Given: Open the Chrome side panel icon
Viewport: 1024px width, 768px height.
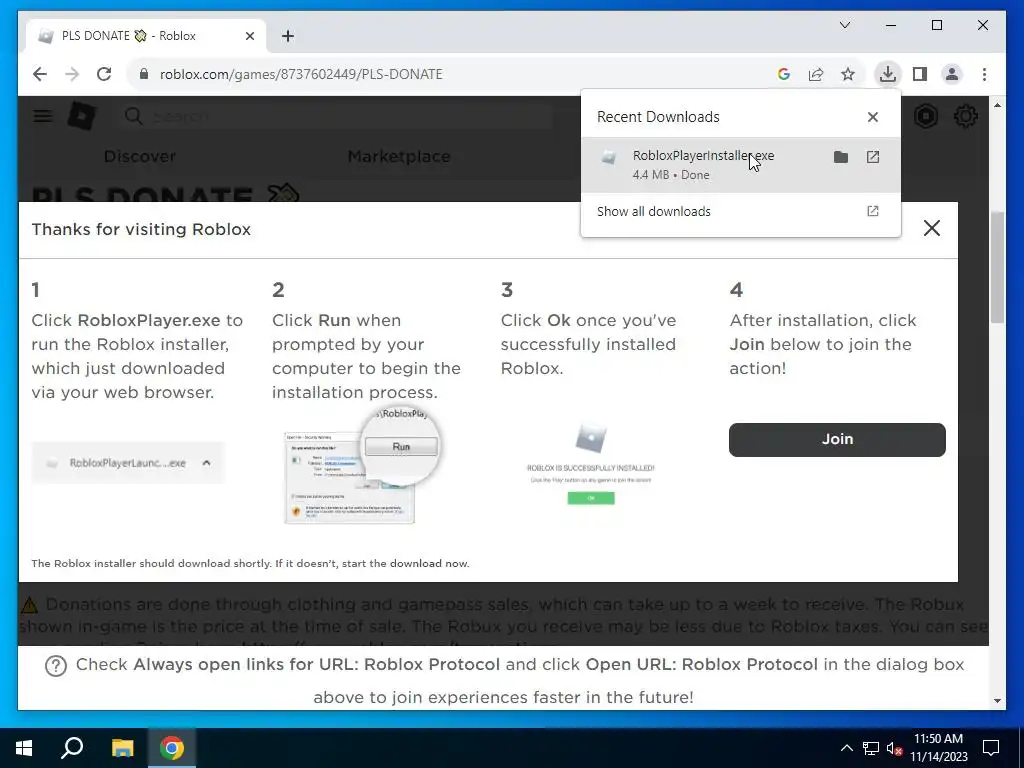Looking at the screenshot, I should 920,74.
